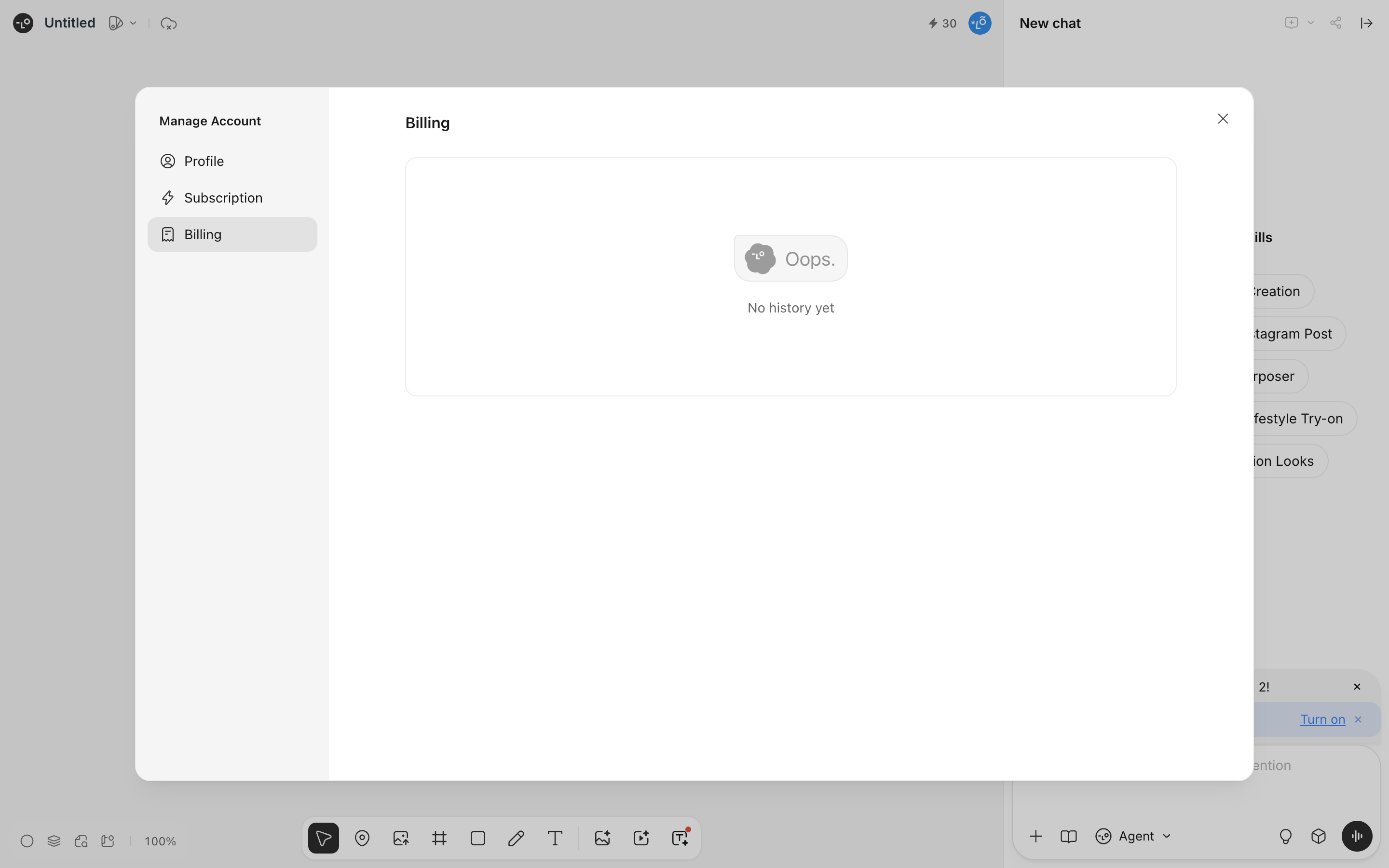Click the share icon in chat header
The image size is (1389, 868).
coord(1335,23)
